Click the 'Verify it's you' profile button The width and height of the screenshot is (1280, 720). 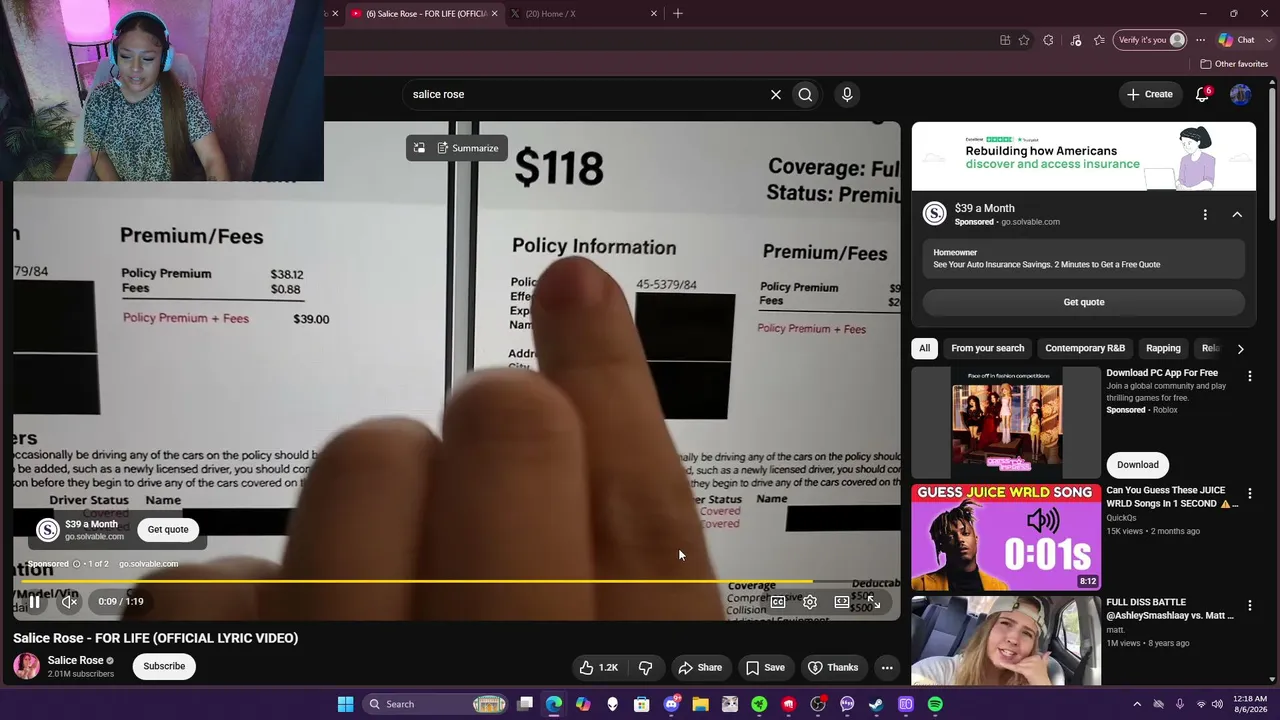point(1151,40)
